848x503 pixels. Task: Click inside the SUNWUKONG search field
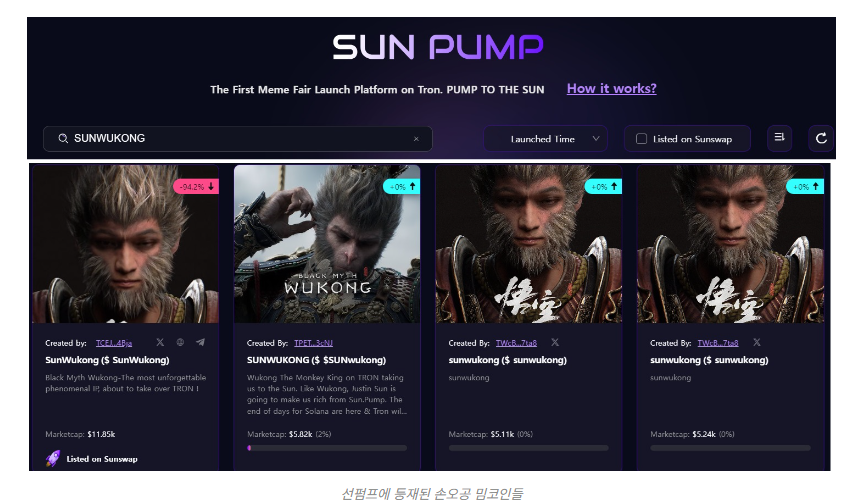tap(240, 139)
